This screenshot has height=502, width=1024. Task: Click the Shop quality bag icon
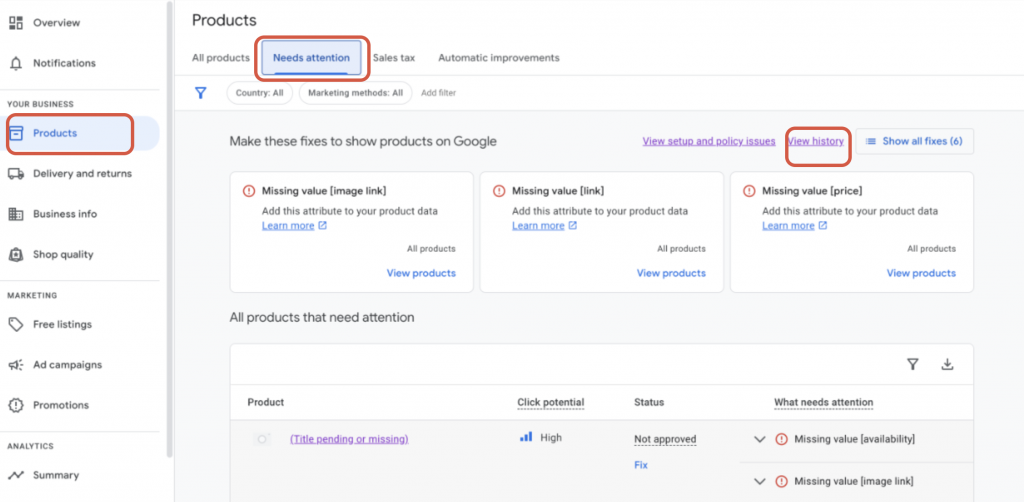[16, 254]
